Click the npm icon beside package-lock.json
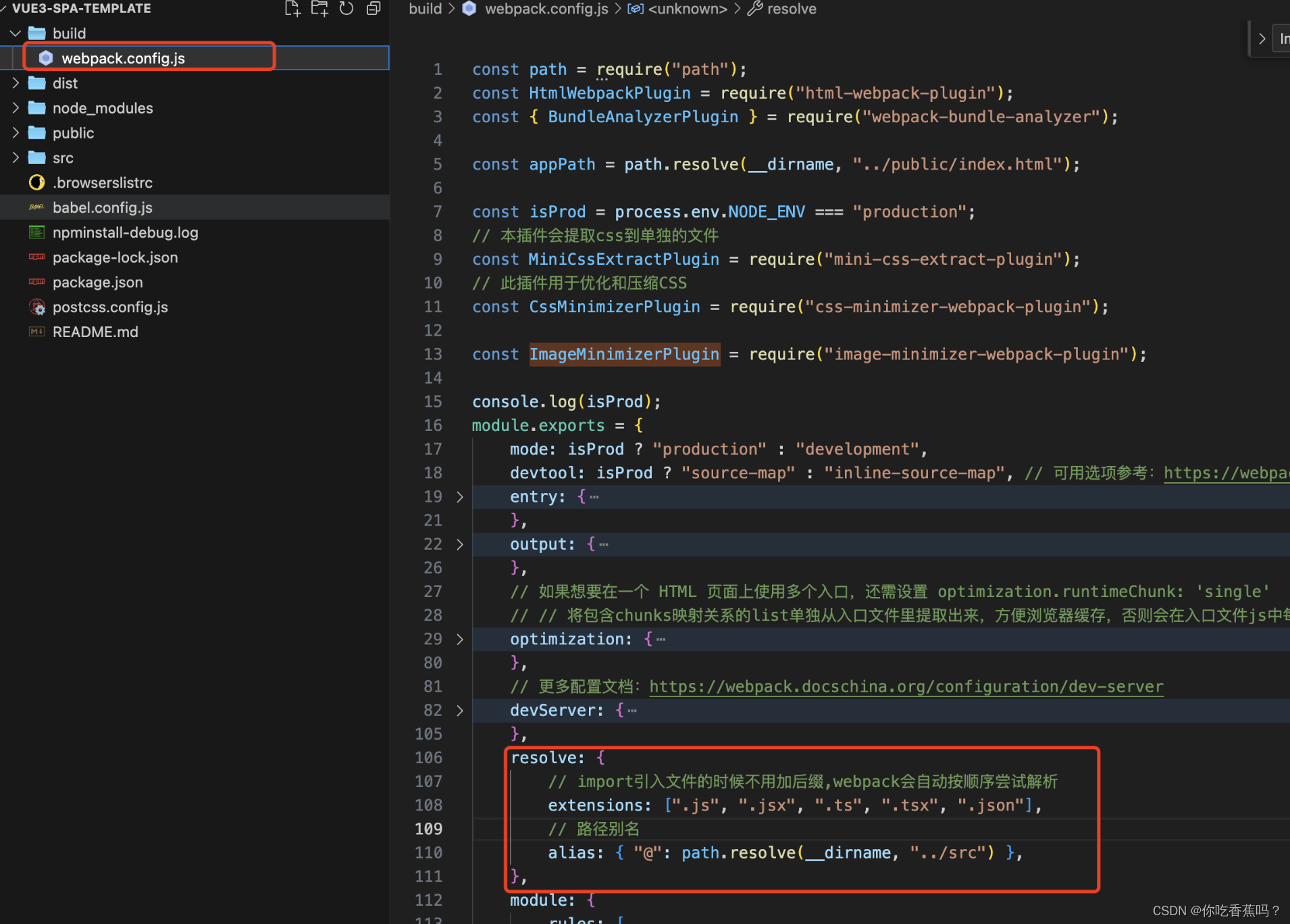Viewport: 1290px width, 924px height. point(37,257)
